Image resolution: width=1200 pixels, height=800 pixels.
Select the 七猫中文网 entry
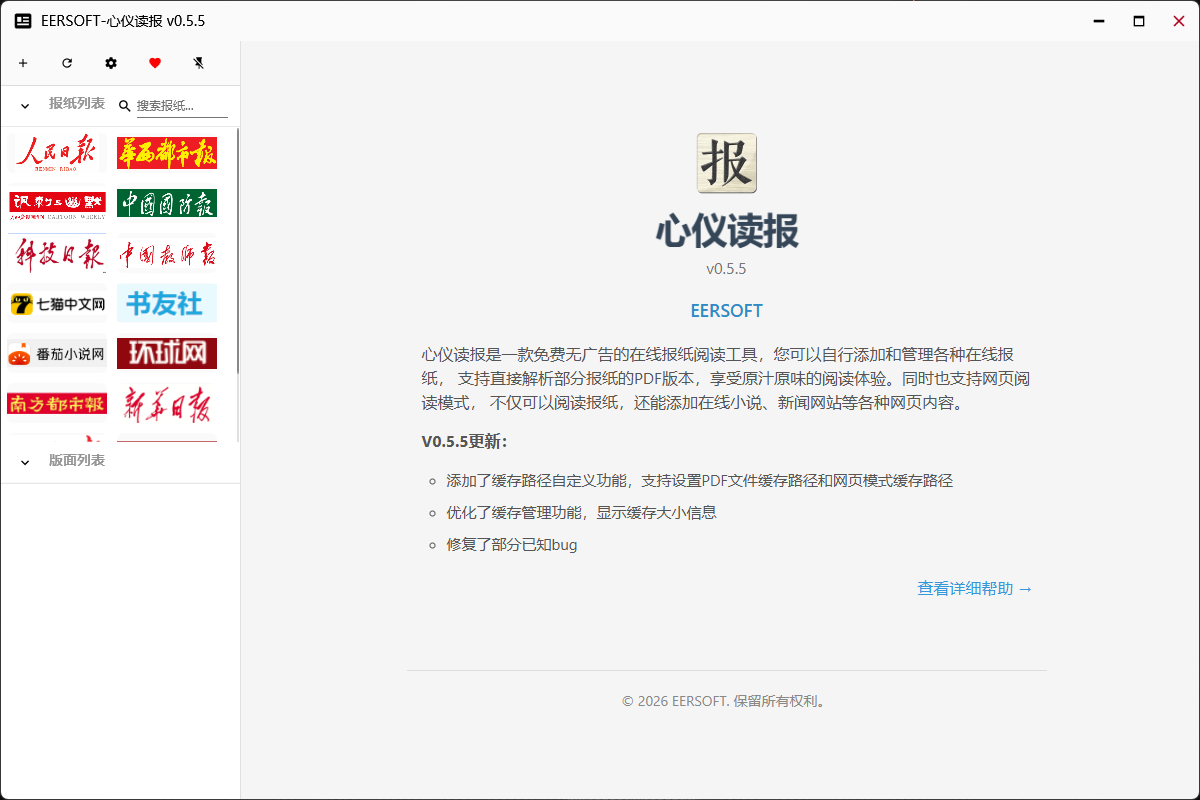pos(56,303)
